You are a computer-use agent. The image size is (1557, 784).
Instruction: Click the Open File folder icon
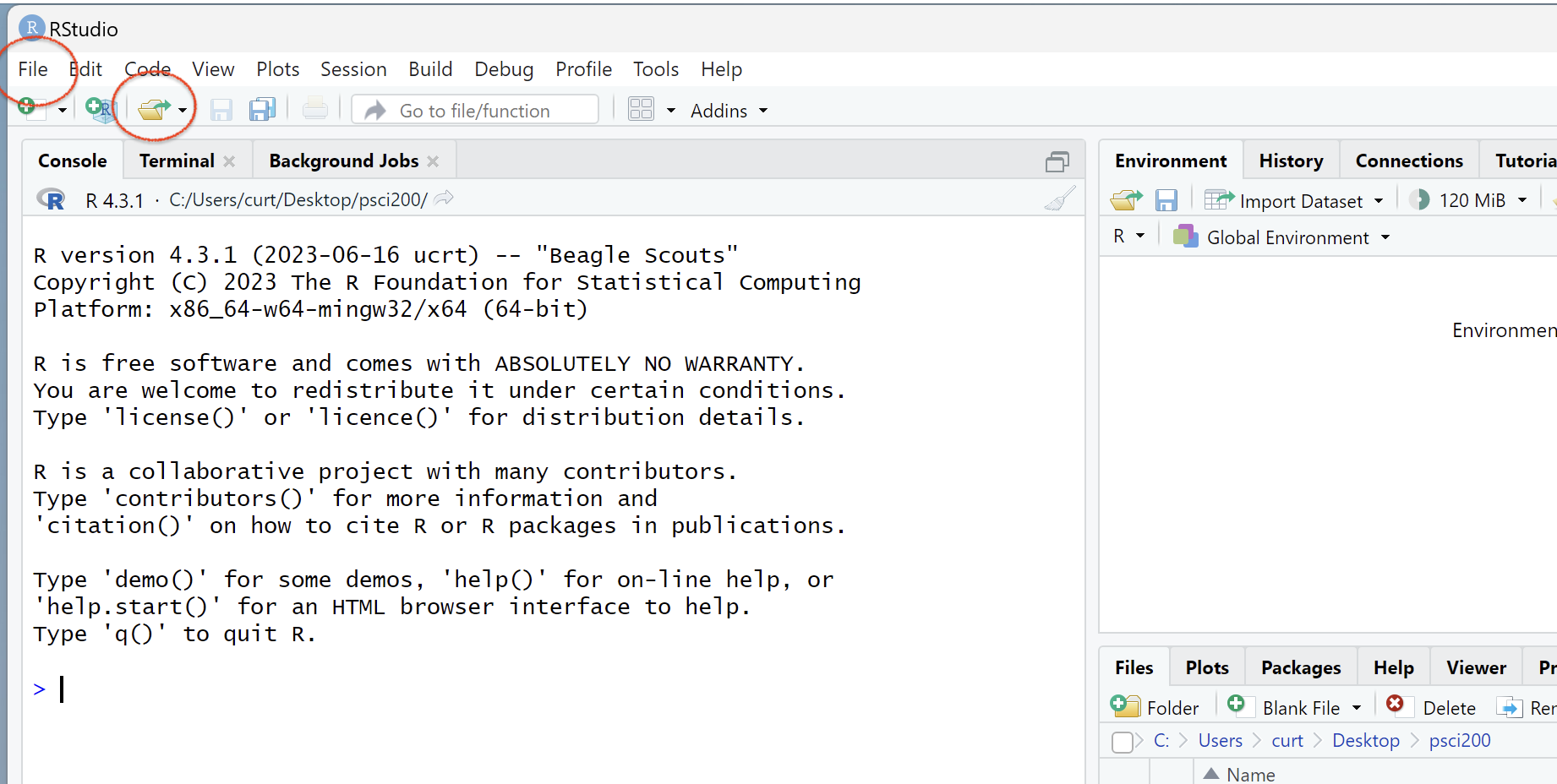pos(155,110)
